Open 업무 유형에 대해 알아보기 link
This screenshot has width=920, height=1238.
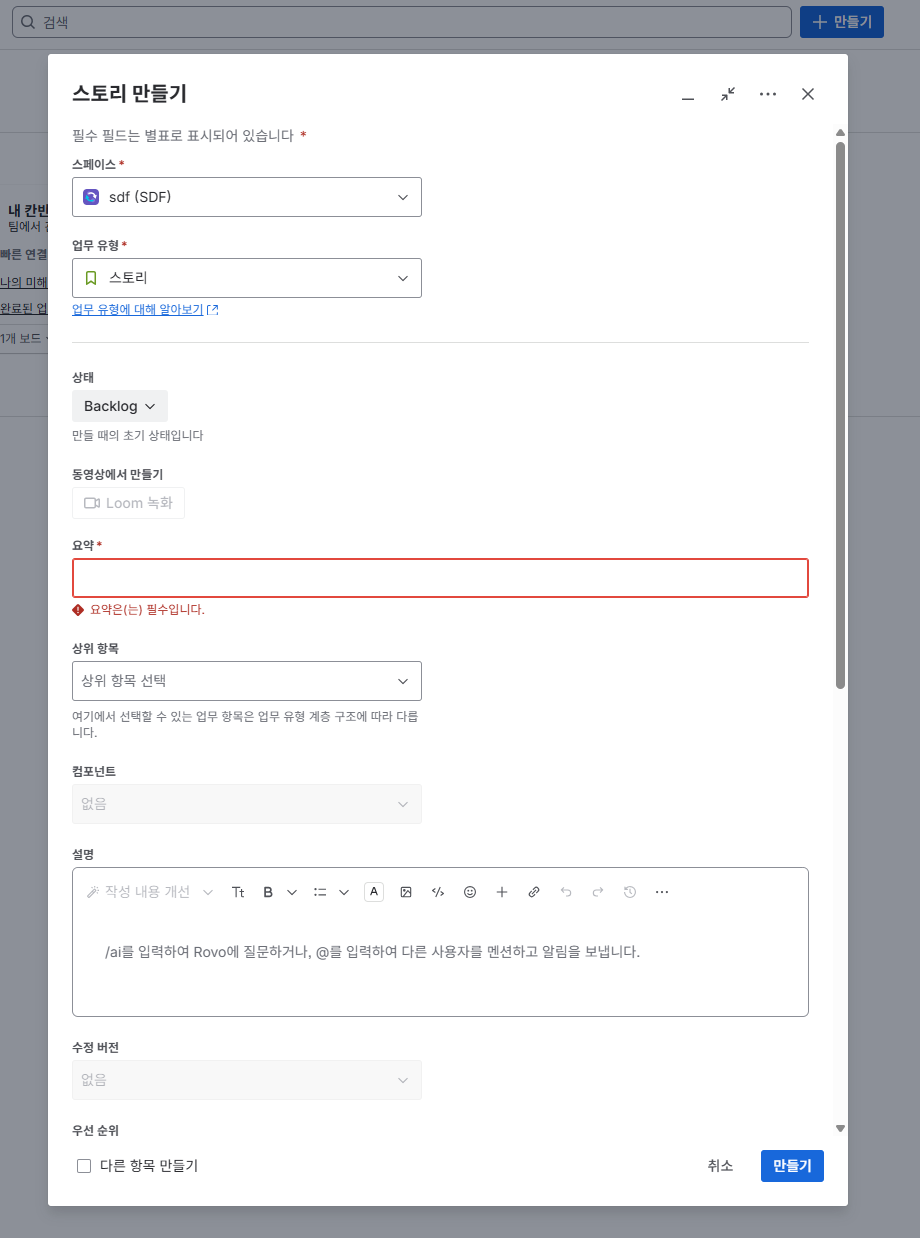pyautogui.click(x=138, y=310)
